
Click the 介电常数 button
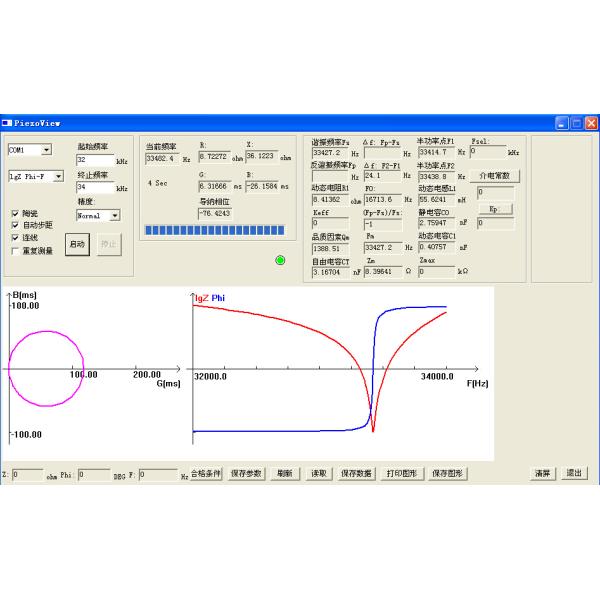(x=495, y=175)
